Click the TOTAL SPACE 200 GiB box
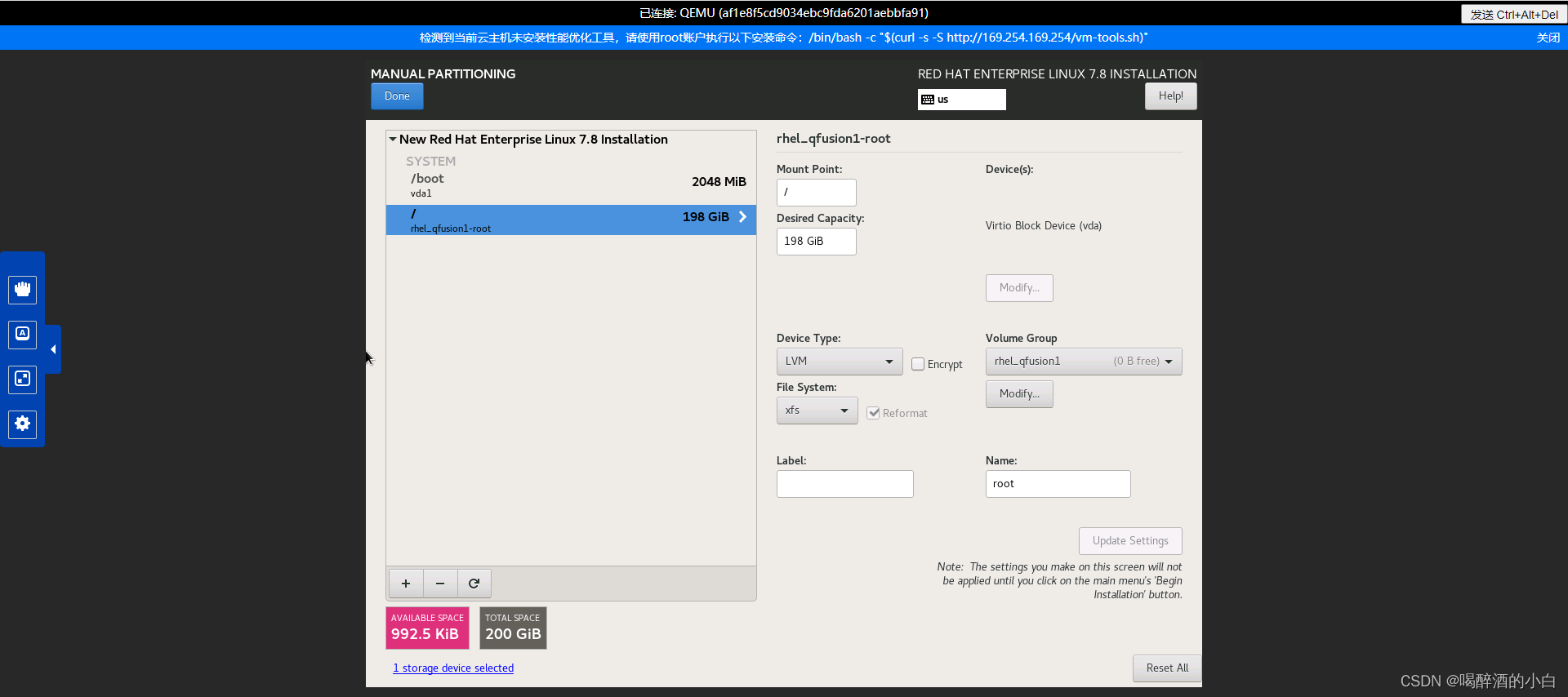The width and height of the screenshot is (1568, 697). (x=513, y=628)
